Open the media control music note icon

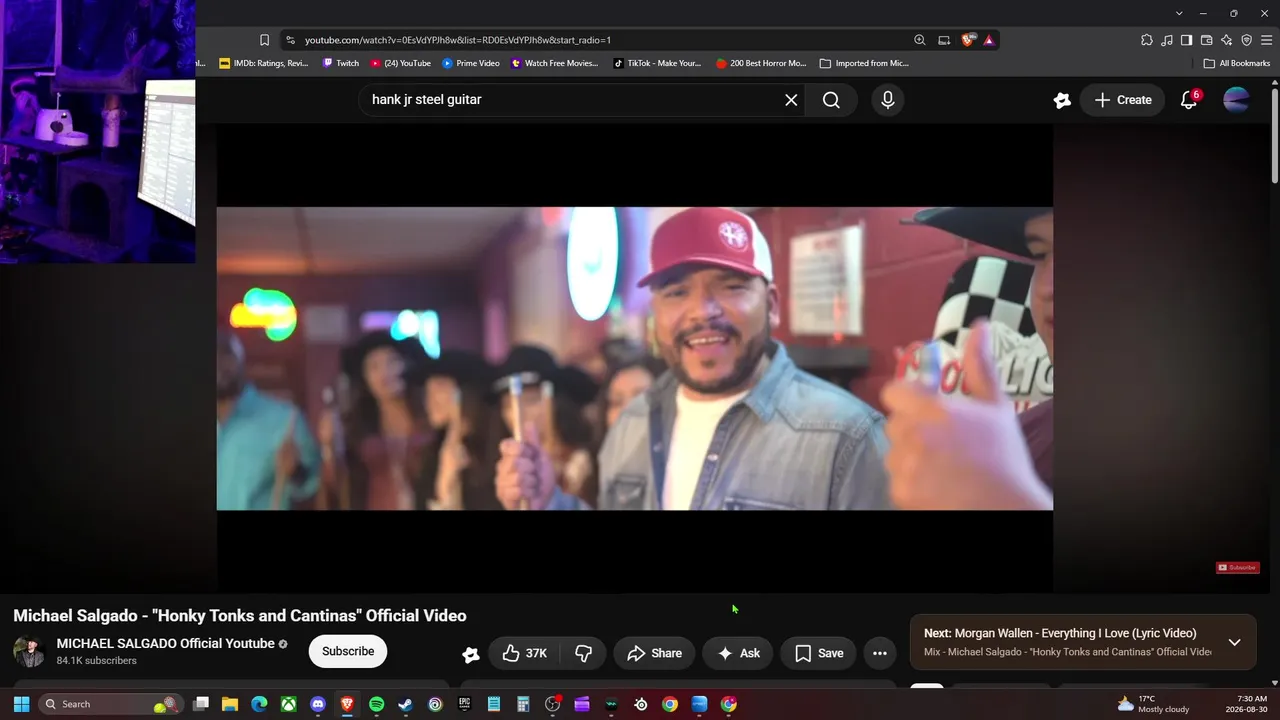[x=1167, y=40]
